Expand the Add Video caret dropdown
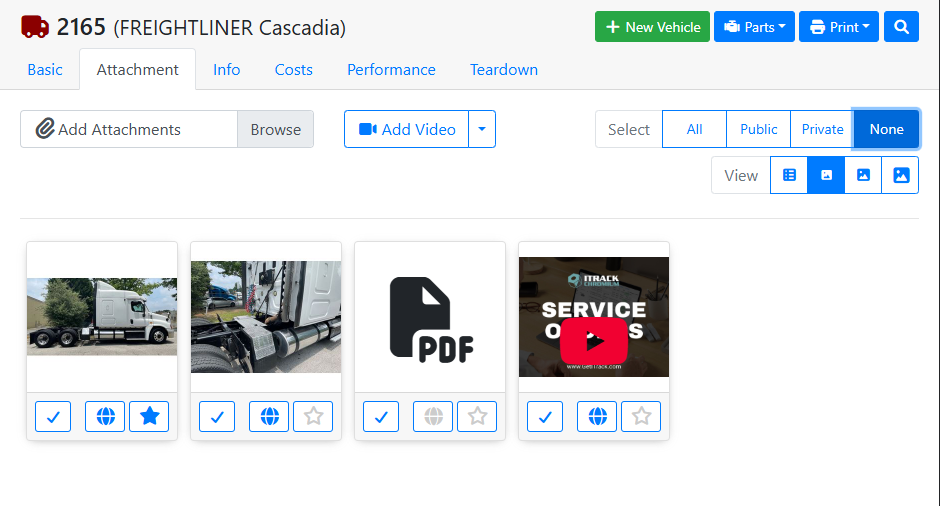This screenshot has width=940, height=506. 482,129
